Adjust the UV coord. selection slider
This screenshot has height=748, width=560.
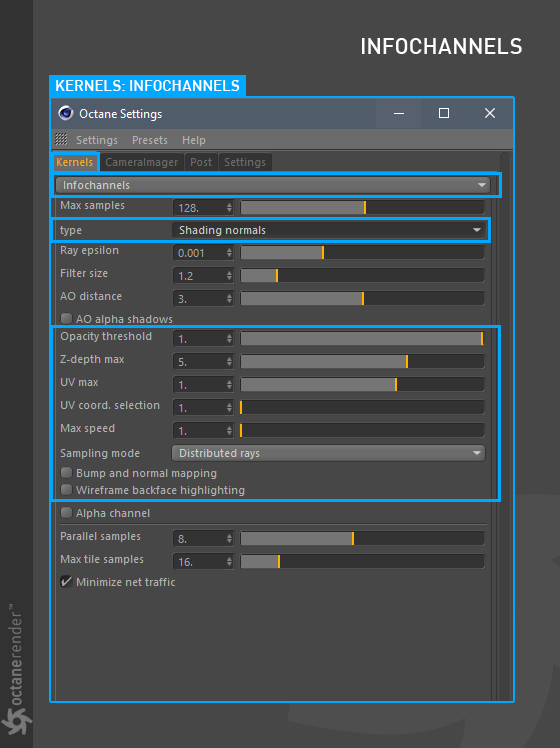click(363, 407)
